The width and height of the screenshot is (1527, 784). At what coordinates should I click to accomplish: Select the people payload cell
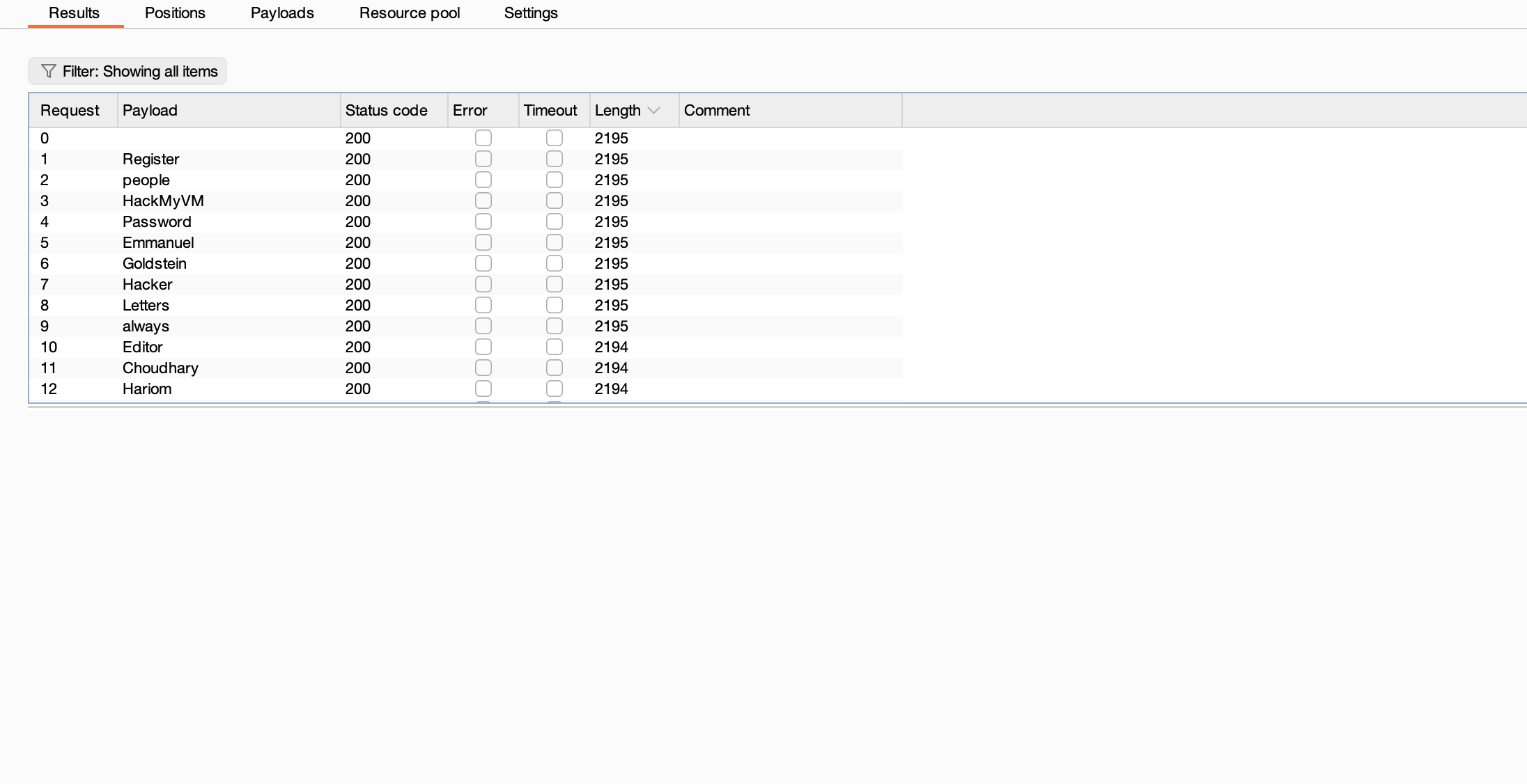tap(229, 180)
